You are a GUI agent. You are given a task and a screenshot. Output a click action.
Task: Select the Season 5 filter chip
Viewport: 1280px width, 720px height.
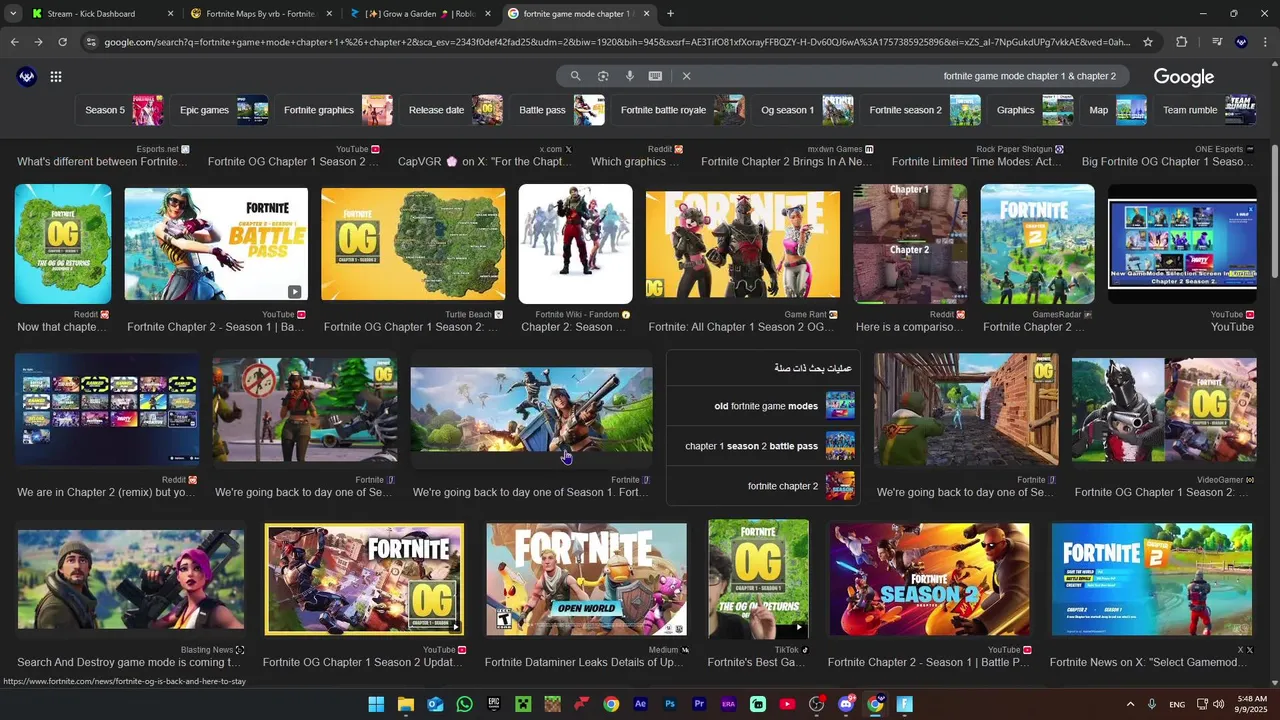120,110
